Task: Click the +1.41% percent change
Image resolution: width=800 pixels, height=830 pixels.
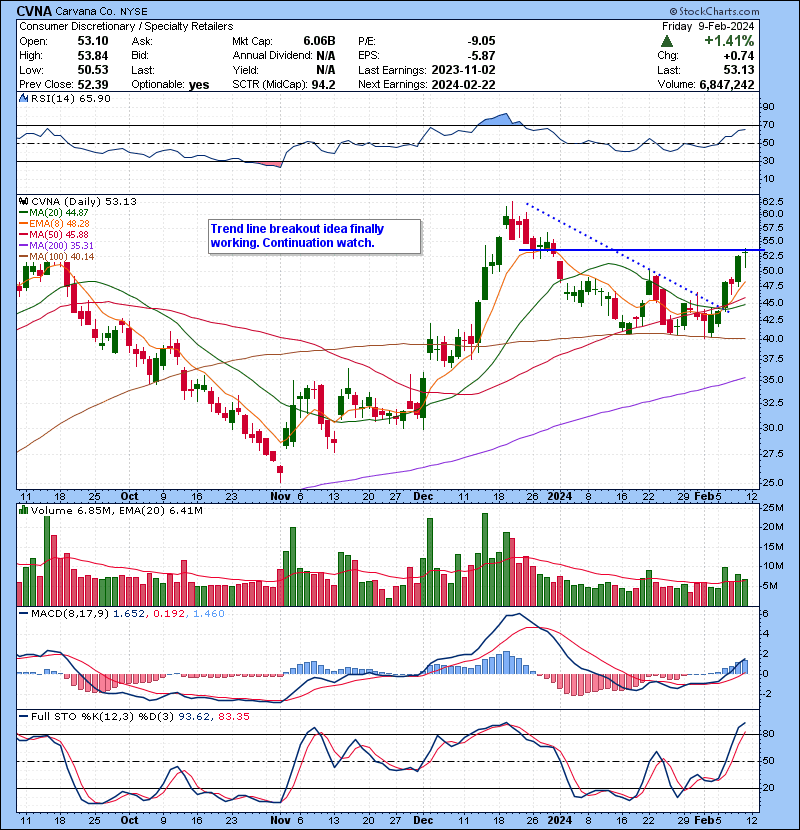Action: click(729, 41)
